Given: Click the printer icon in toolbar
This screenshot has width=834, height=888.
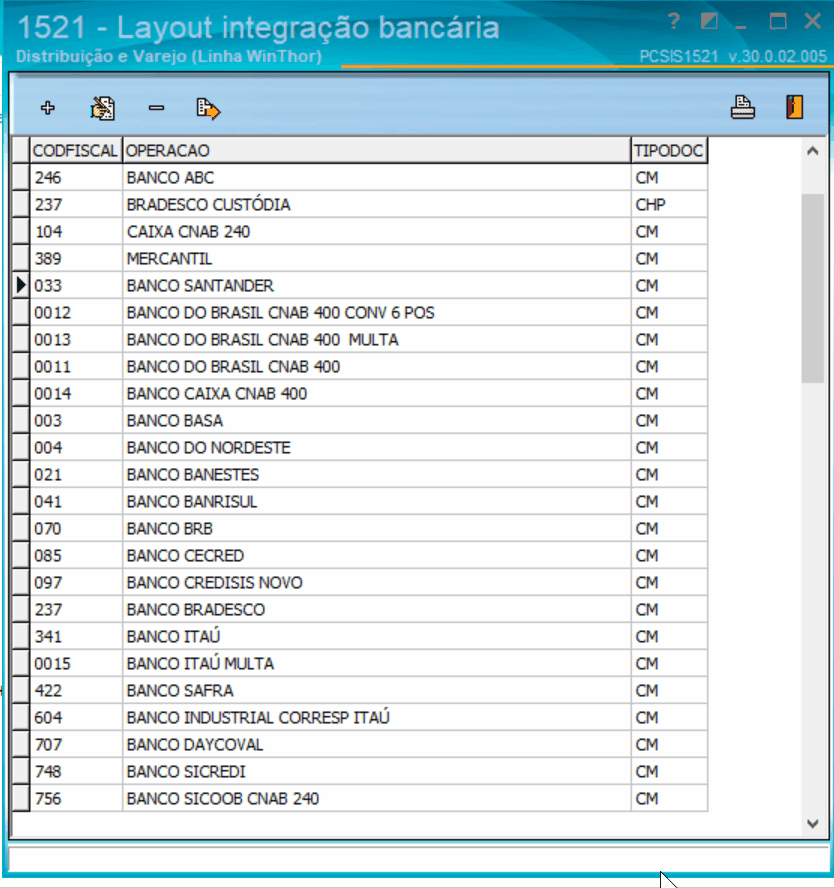Looking at the screenshot, I should 742,106.
